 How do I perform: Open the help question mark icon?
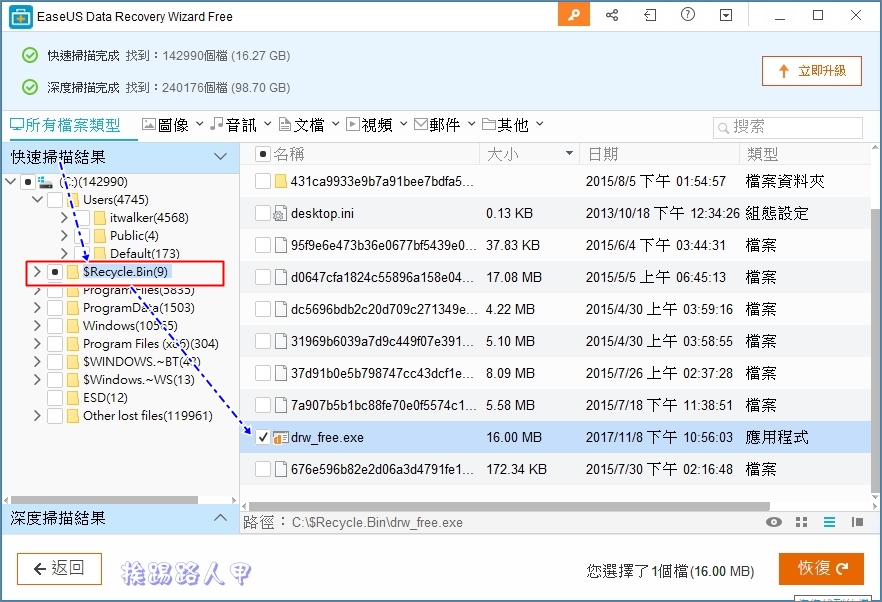[687, 15]
